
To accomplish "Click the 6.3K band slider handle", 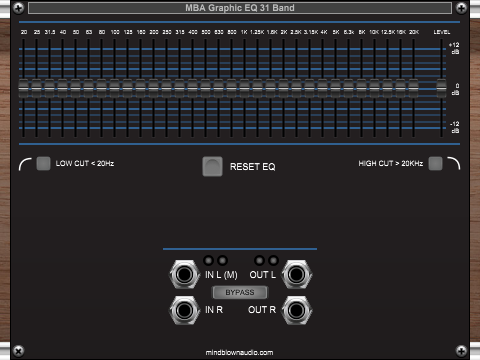I will (x=348, y=88).
